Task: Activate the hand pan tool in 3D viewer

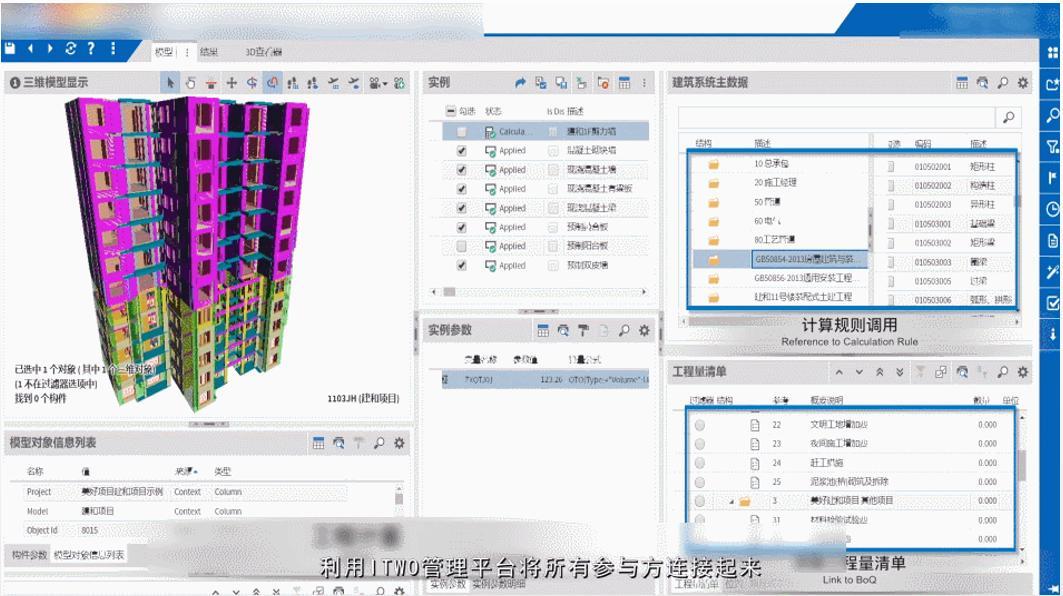Action: [x=190, y=83]
